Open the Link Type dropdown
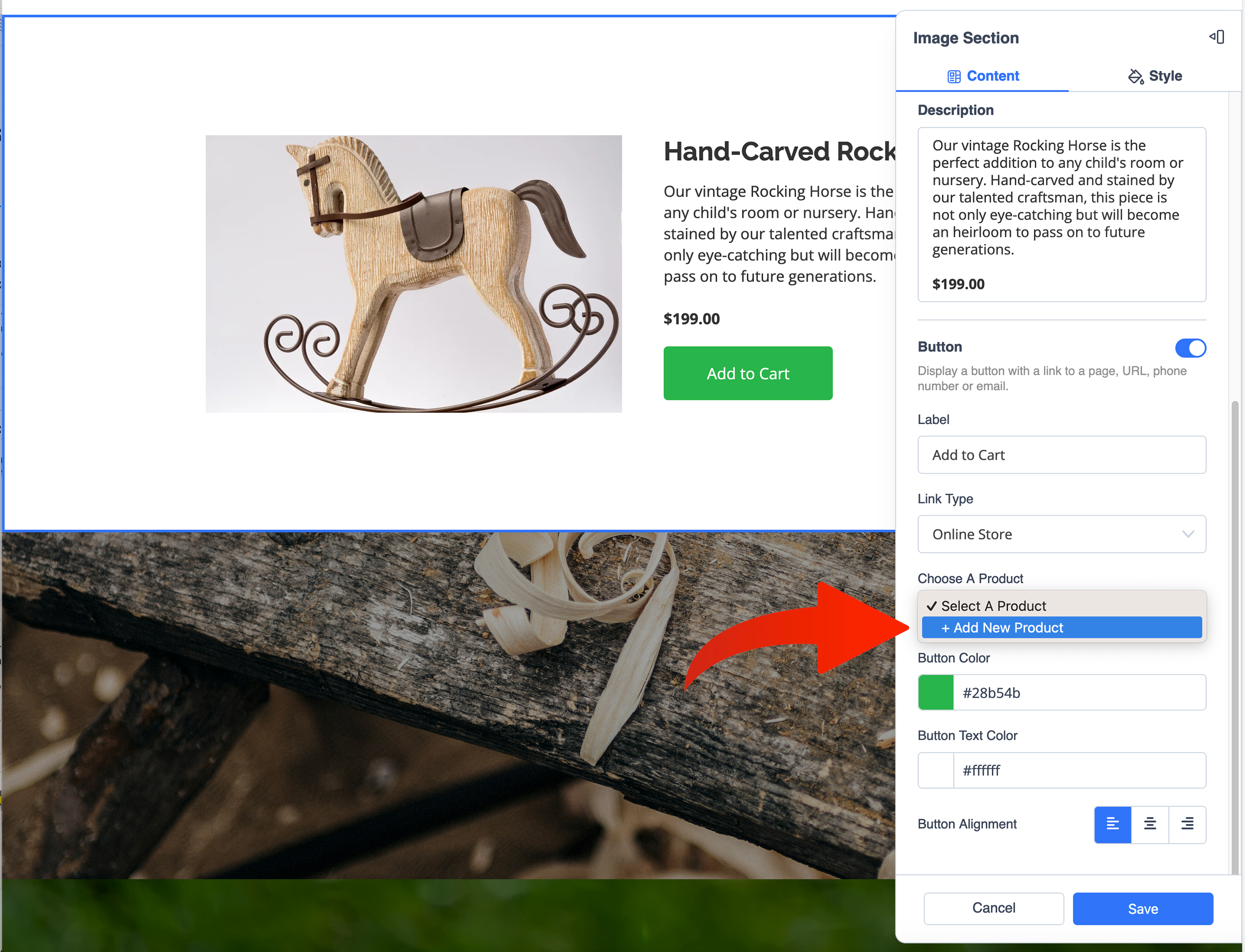 point(1061,534)
